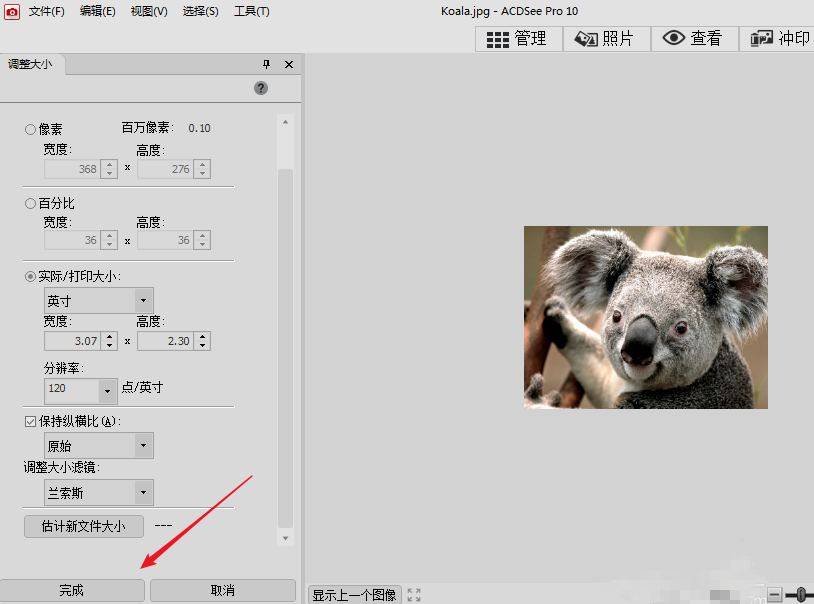Click the panel vertical scrollbar thumb
Screen dimensions: 814x604
pyautogui.click(x=286, y=348)
